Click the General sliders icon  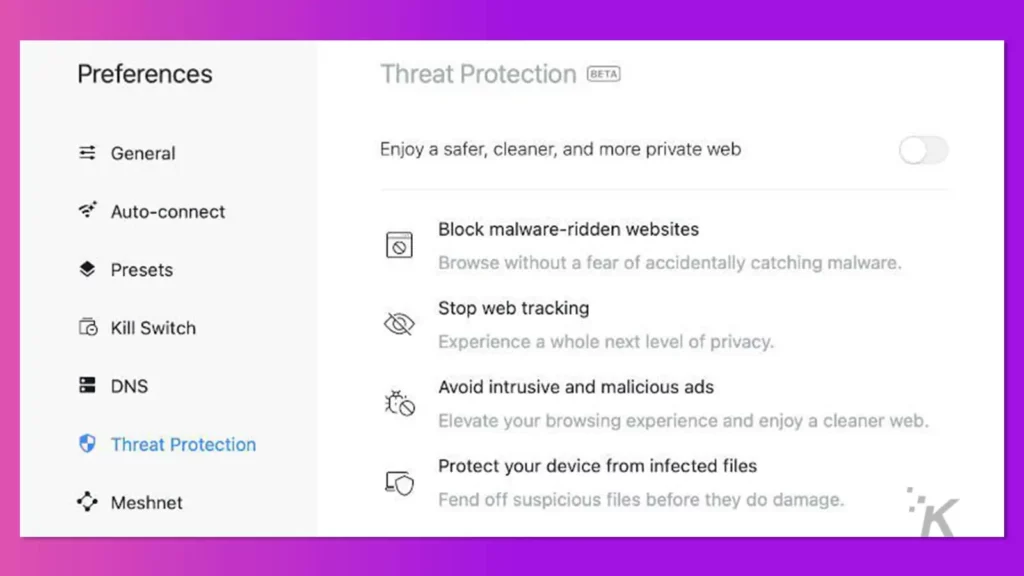pos(88,153)
